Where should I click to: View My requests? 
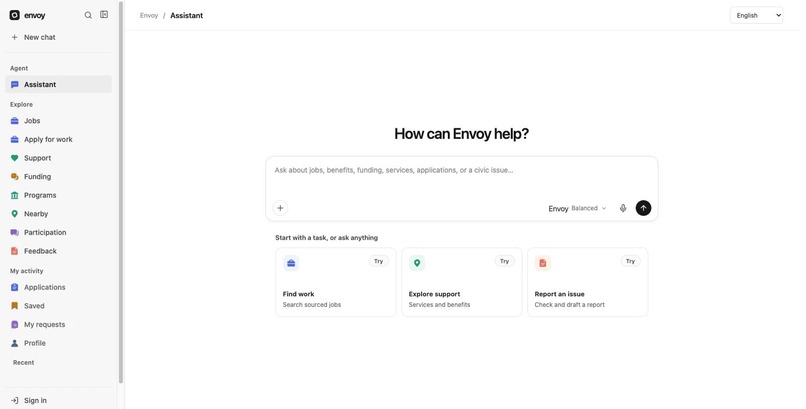[59, 324]
